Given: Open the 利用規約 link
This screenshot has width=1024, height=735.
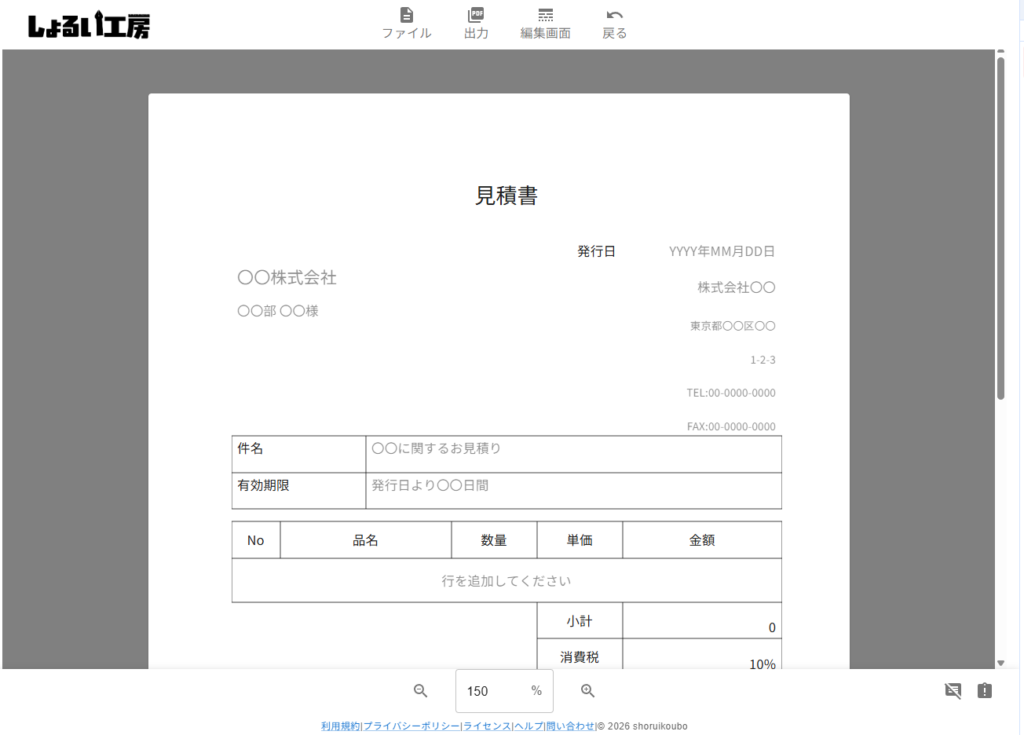Looking at the screenshot, I should 340,726.
